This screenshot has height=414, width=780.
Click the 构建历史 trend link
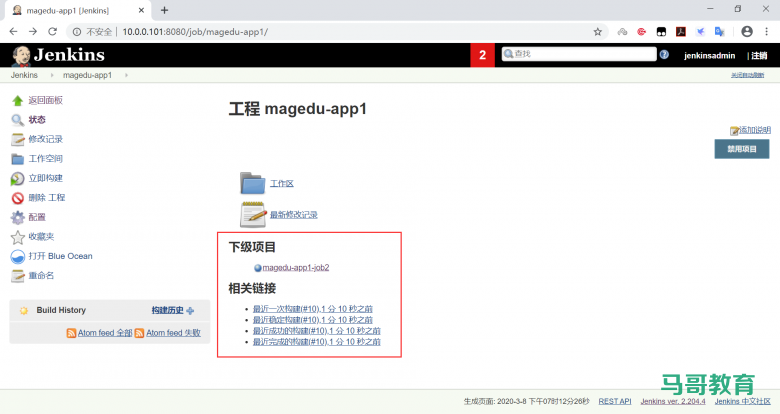coord(168,310)
